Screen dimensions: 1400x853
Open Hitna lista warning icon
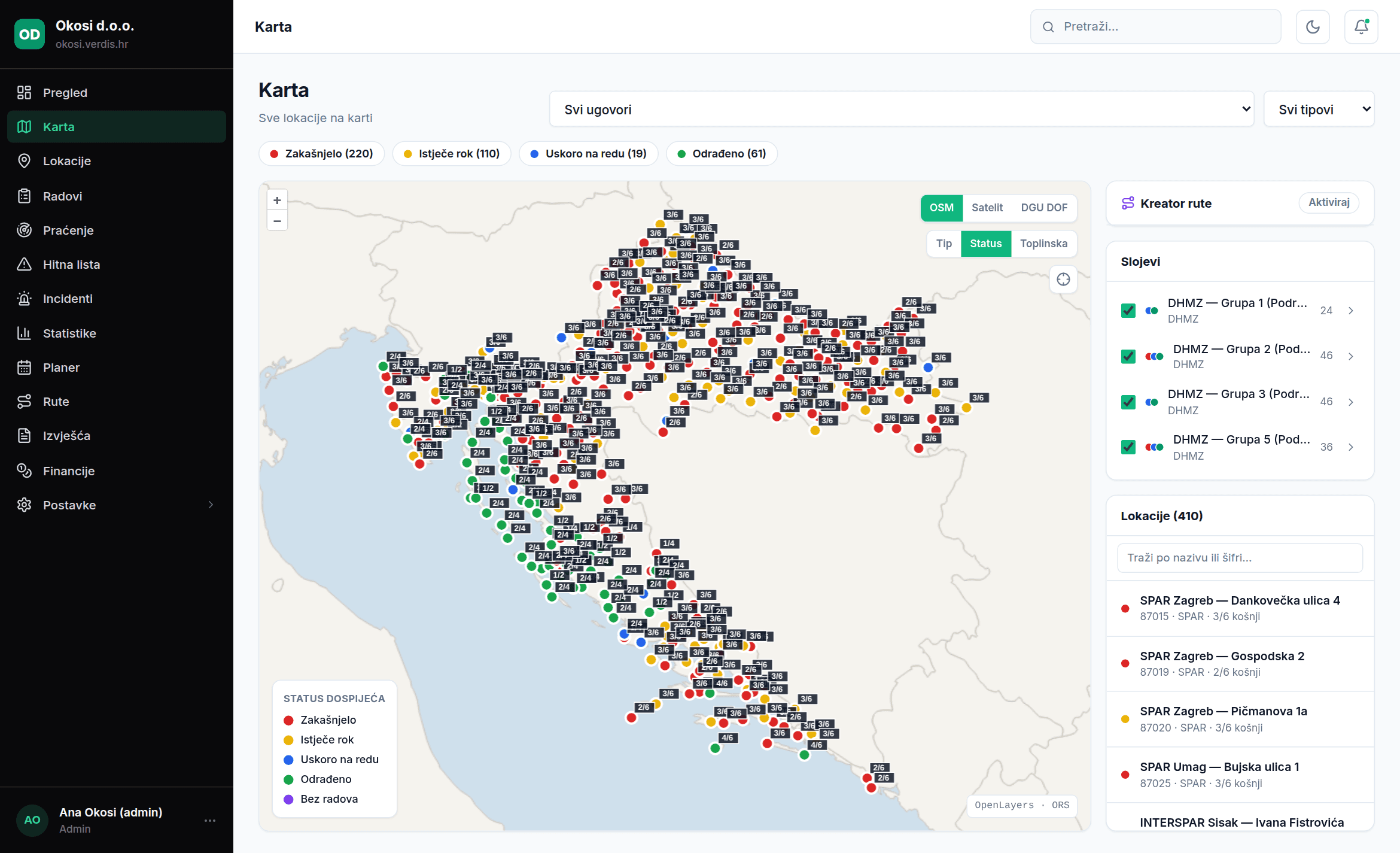(24, 264)
